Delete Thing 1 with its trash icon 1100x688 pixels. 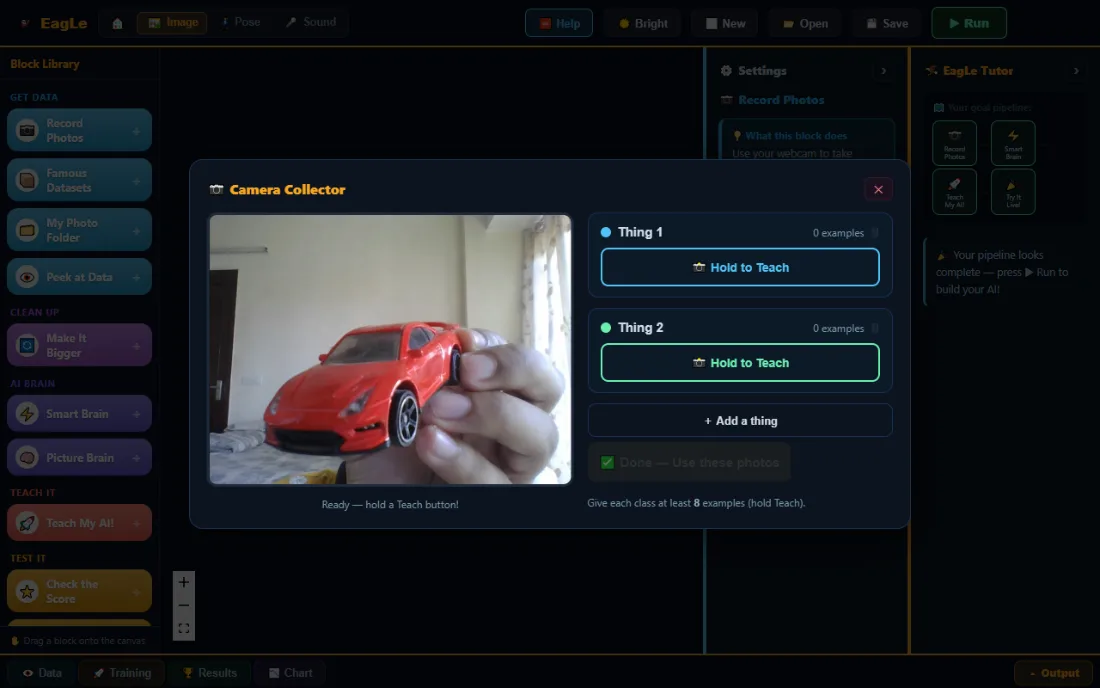point(875,233)
